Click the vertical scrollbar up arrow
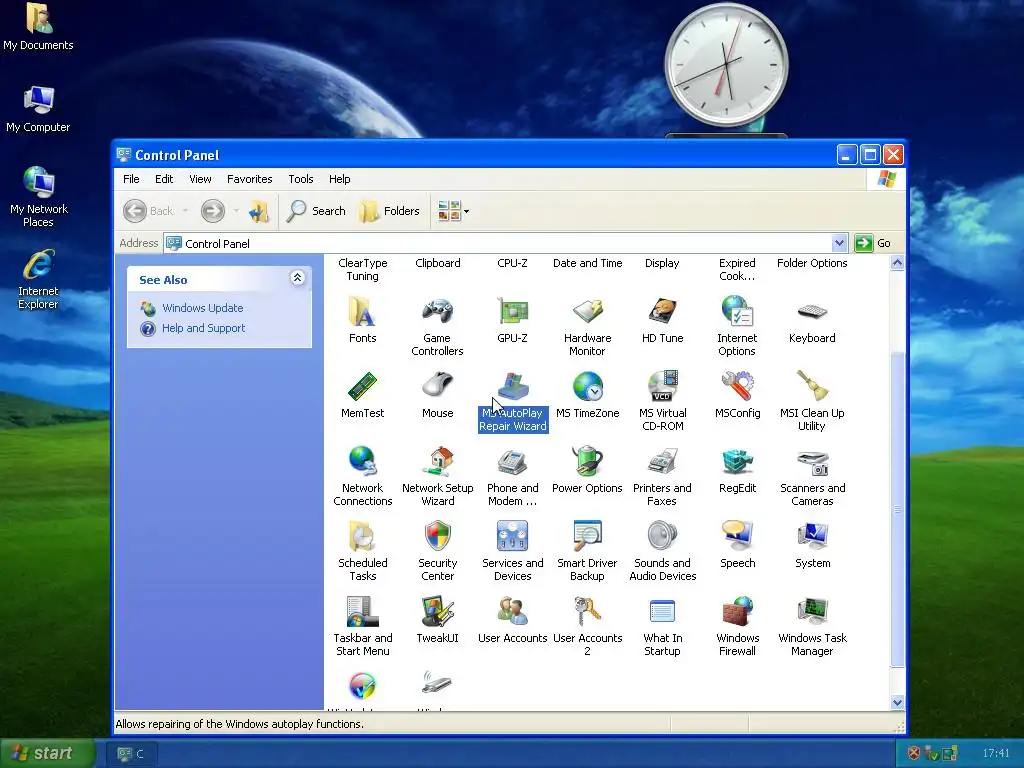1024x768 pixels. [x=897, y=263]
